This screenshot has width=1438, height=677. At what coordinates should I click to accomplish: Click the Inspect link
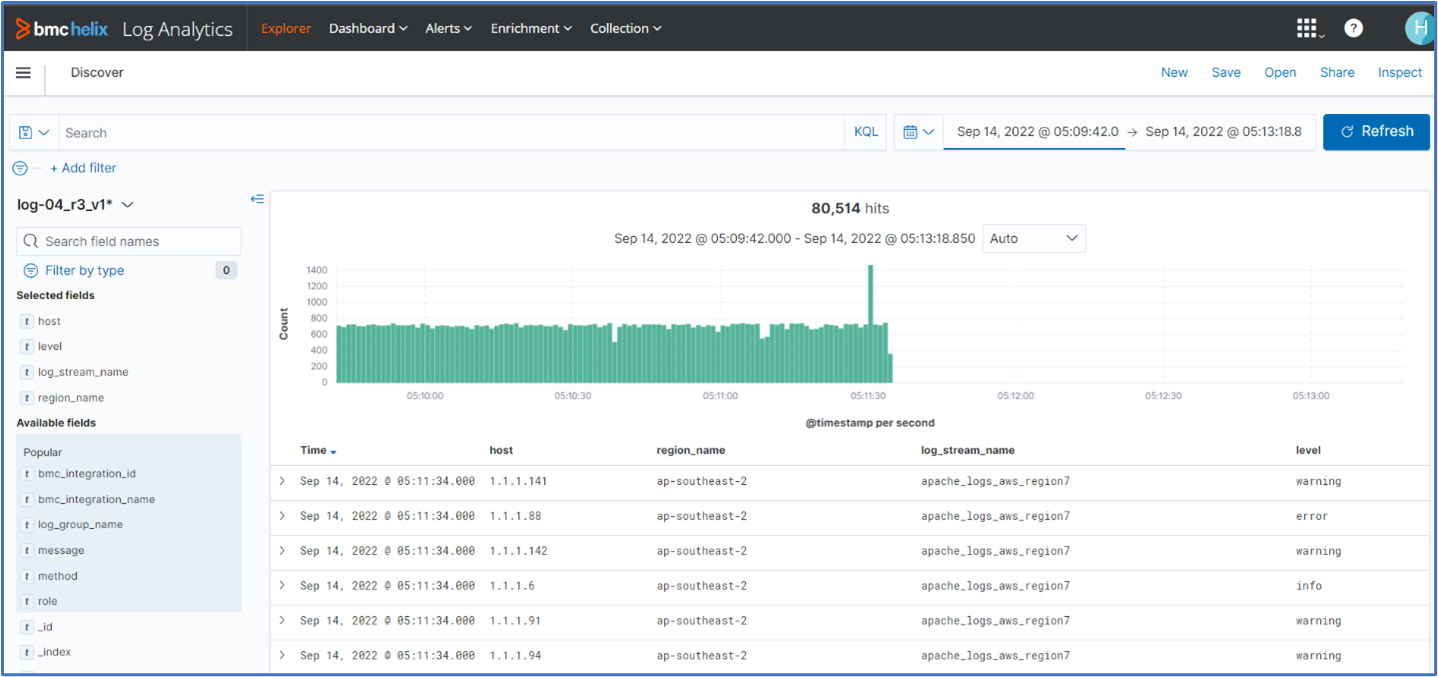tap(1400, 72)
